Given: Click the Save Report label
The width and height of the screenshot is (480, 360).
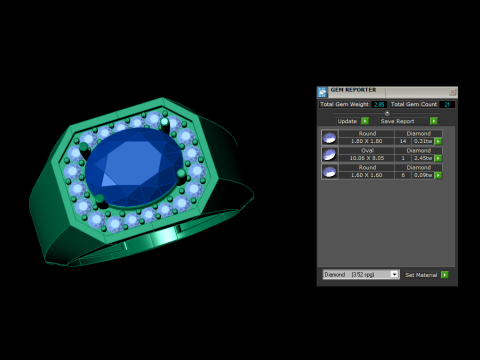Looking at the screenshot, I should 397,121.
